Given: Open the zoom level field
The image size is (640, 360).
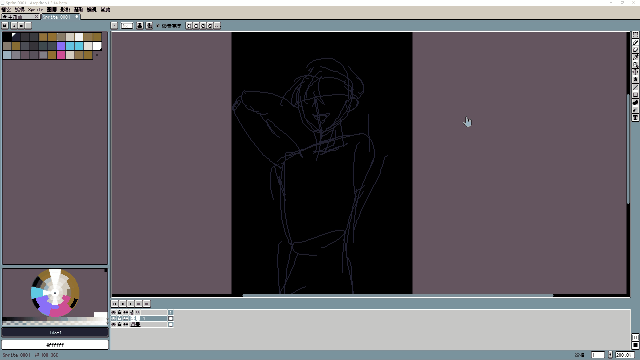Looking at the screenshot, I should click(x=625, y=355).
